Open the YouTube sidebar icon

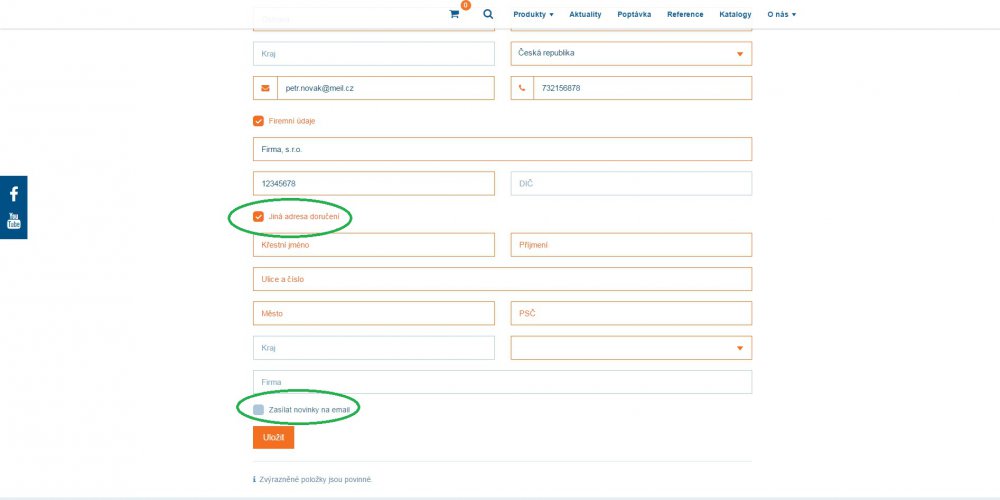coord(13,221)
